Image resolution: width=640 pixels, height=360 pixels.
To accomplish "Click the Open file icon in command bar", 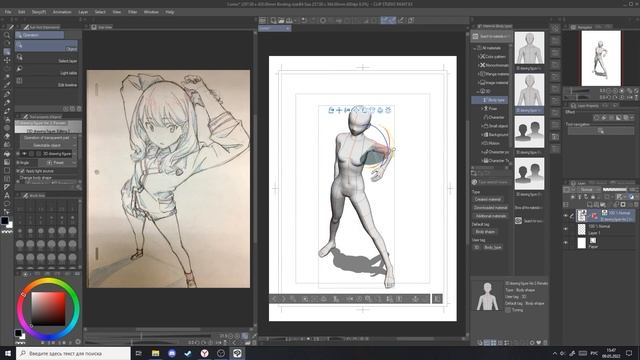I will click(x=281, y=20).
